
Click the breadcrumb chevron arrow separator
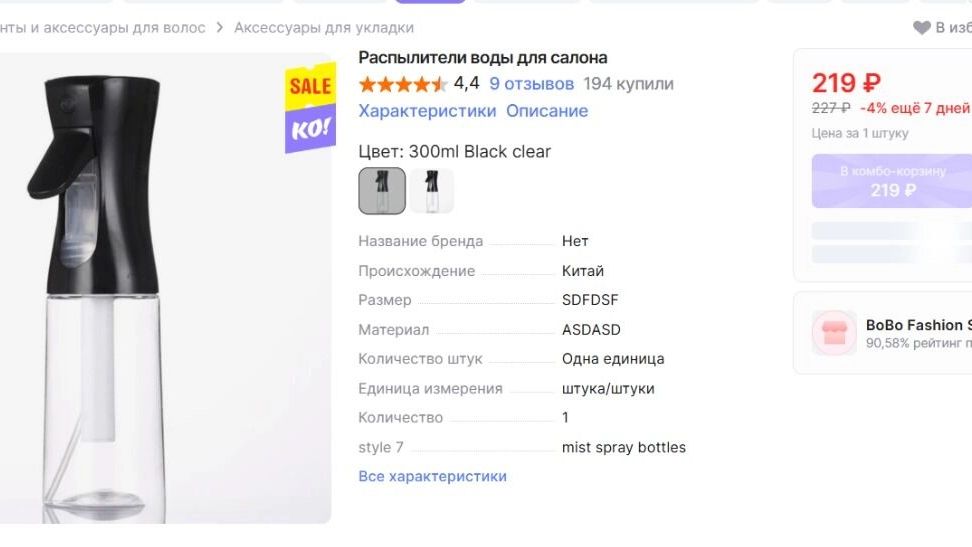point(219,27)
